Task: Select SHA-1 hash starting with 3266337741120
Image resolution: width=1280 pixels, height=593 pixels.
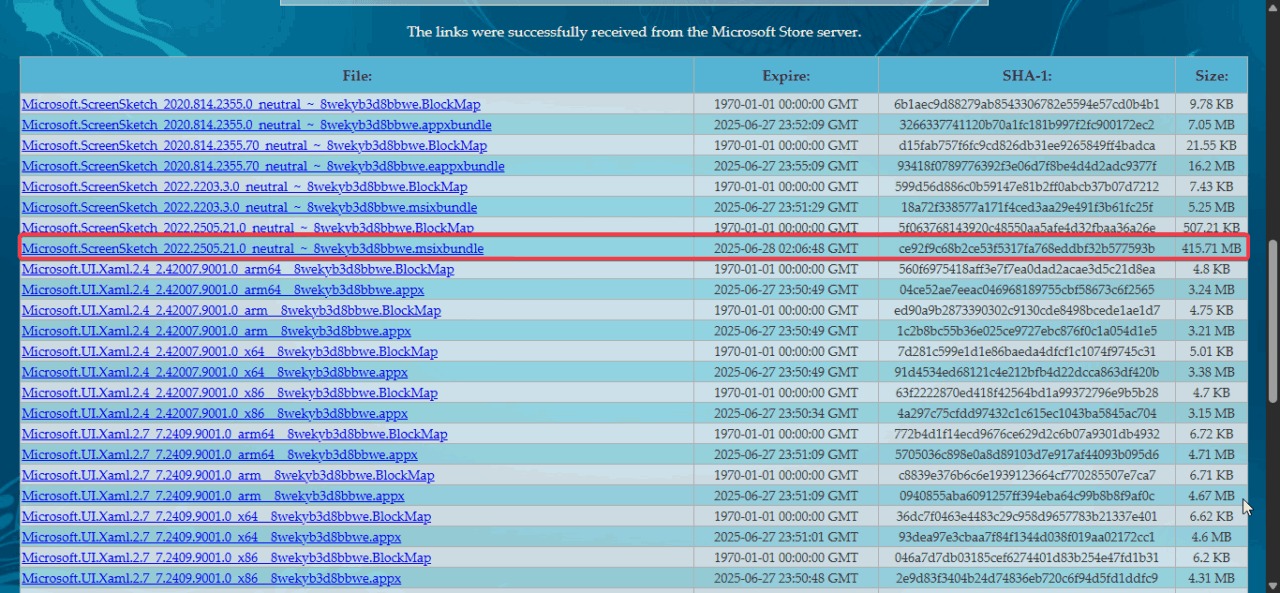Action: 1027,125
